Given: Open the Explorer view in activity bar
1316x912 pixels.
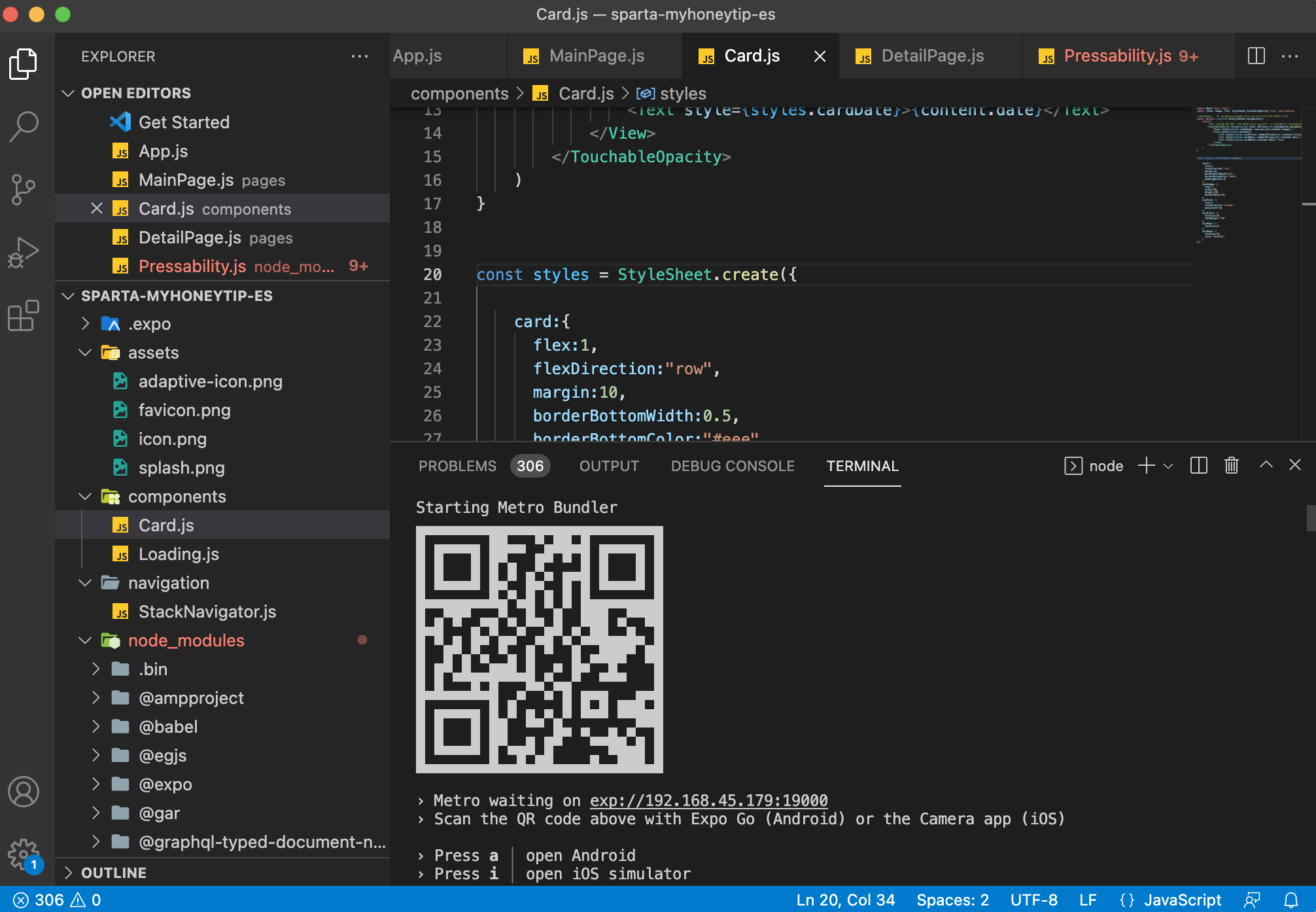Looking at the screenshot, I should [x=24, y=63].
